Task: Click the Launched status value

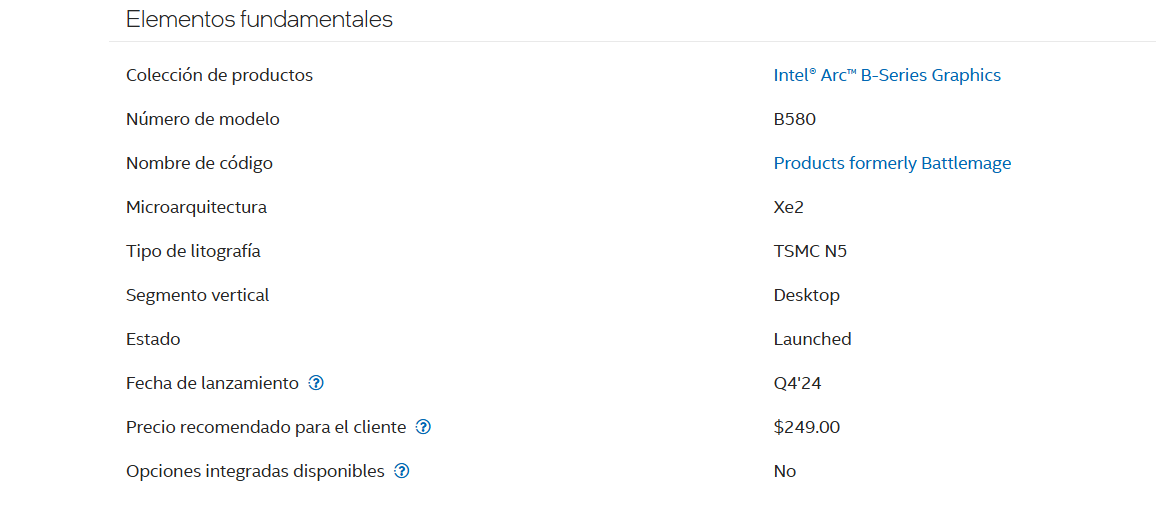Action: click(812, 339)
